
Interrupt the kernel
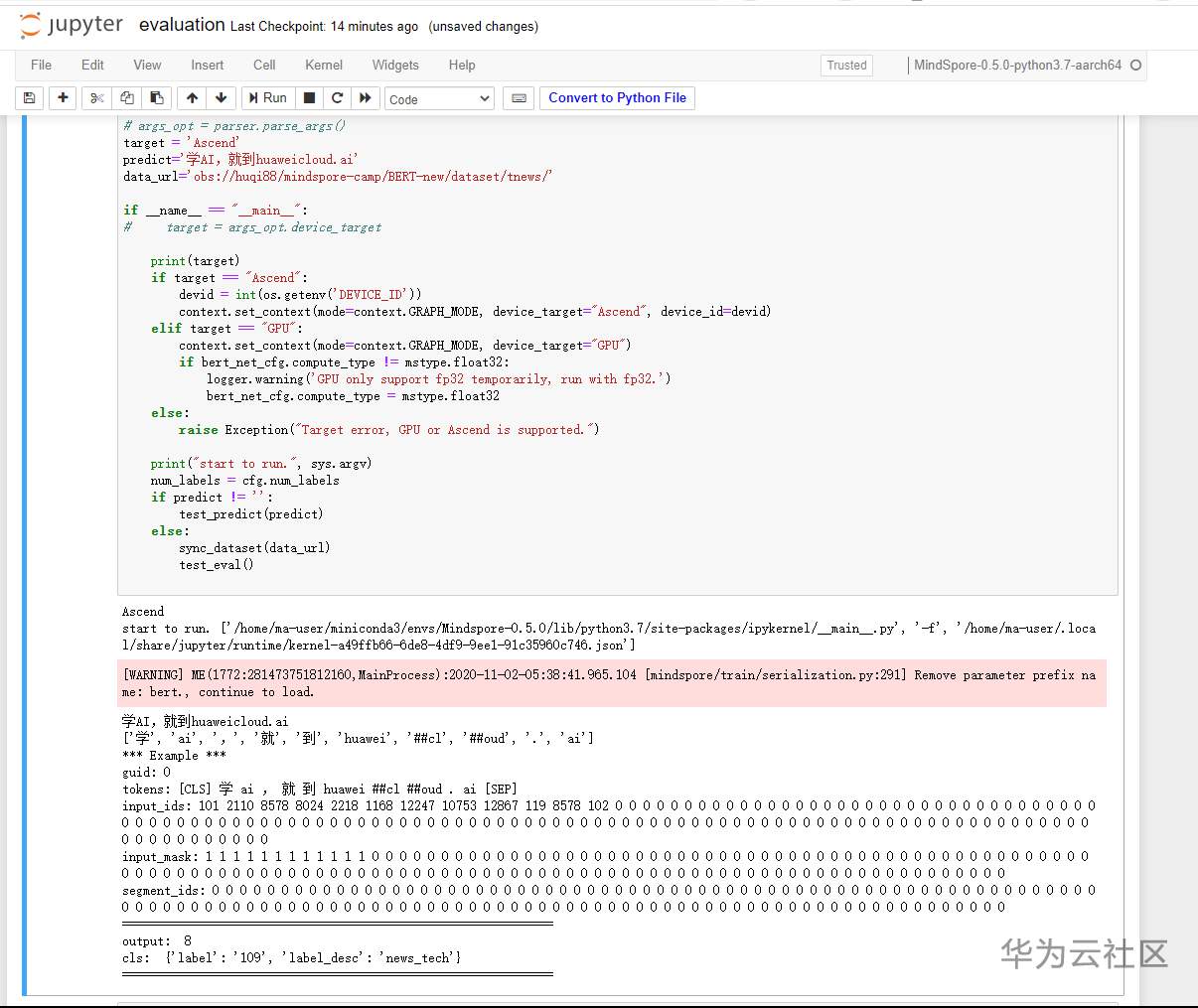point(309,97)
